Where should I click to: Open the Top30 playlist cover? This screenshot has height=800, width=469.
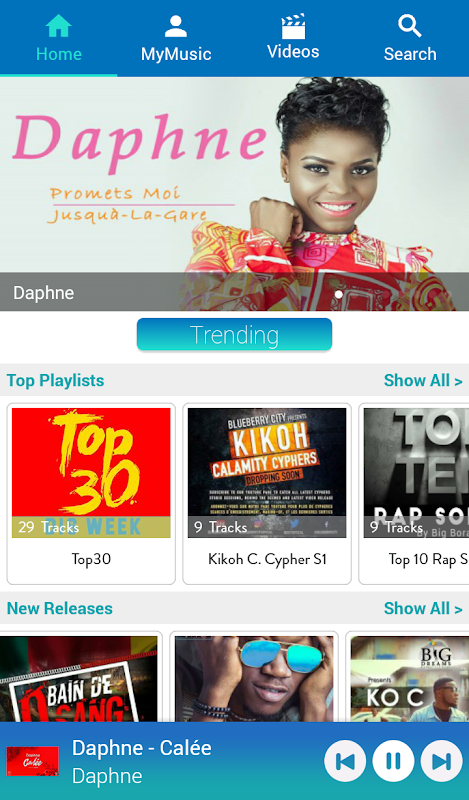click(91, 472)
